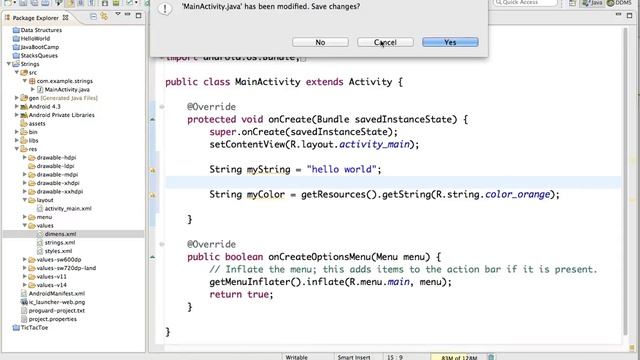Image resolution: width=640 pixels, height=360 pixels.
Task: Select the JavaBootCamp project
Action: 40,47
